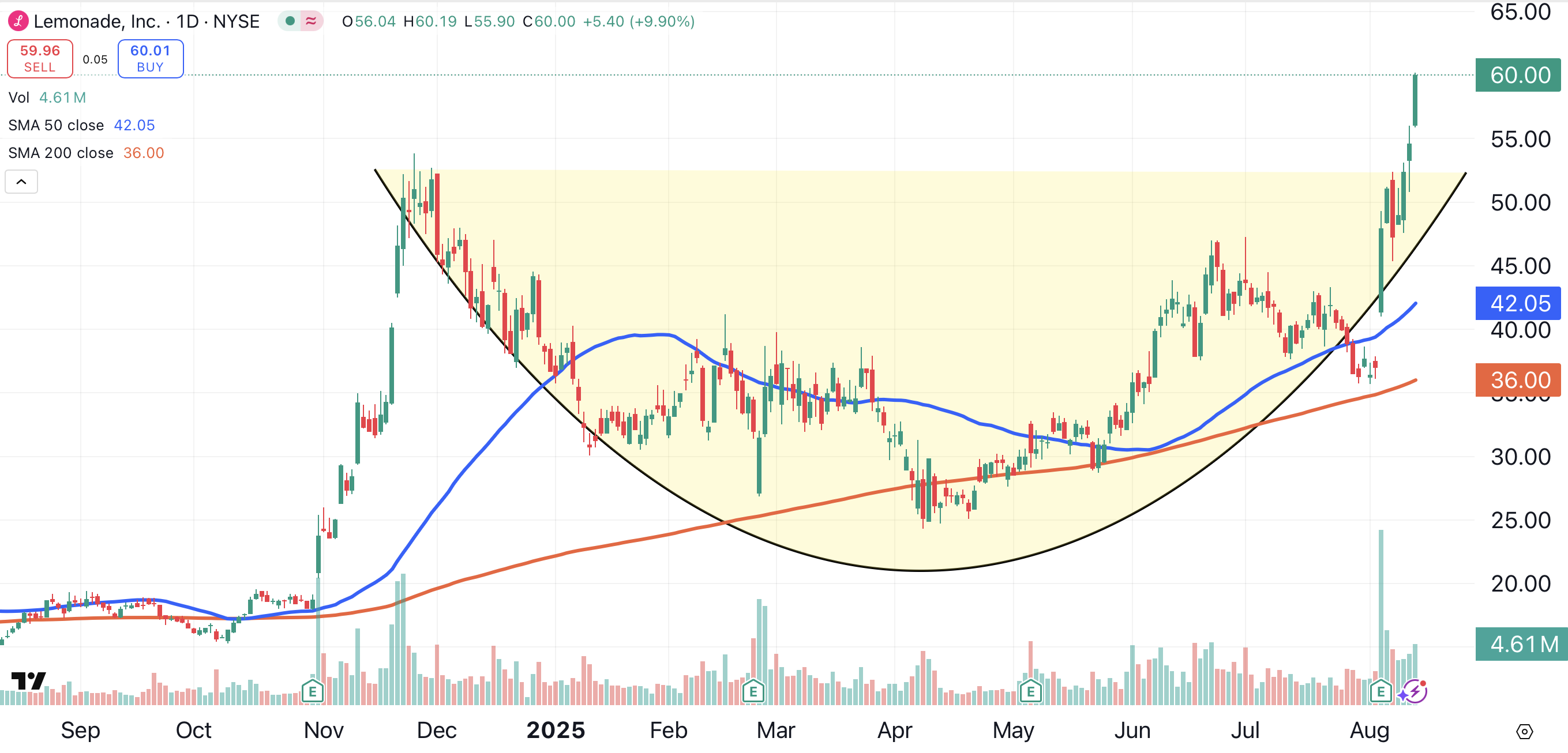The width and height of the screenshot is (1568, 753).
Task: Click the green 60.00 last price label
Action: click(1518, 76)
